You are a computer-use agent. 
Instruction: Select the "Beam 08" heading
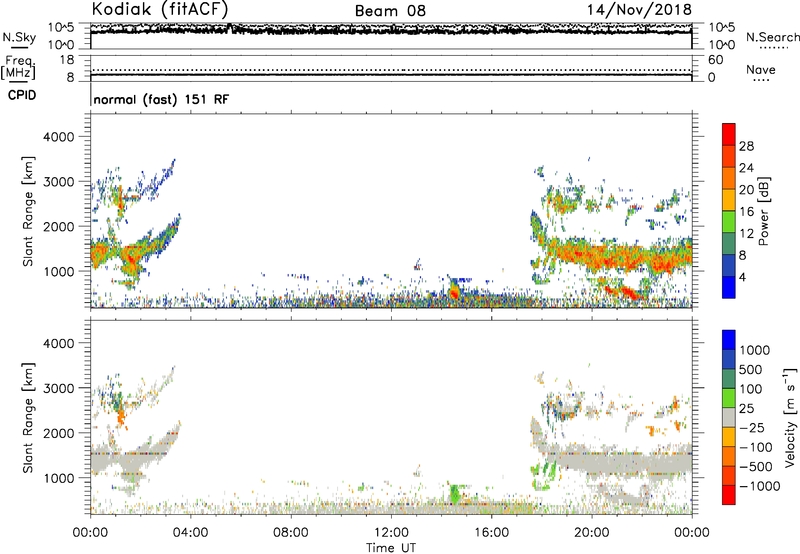coord(390,11)
